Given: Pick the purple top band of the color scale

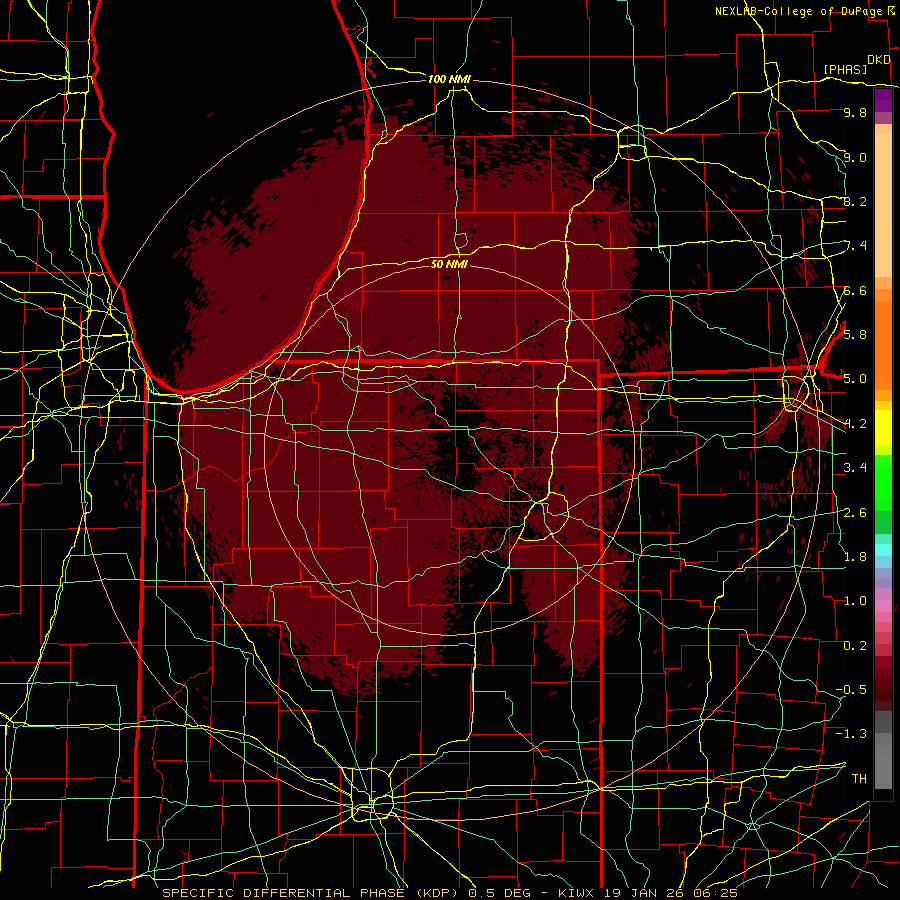Looking at the screenshot, I should [x=883, y=100].
